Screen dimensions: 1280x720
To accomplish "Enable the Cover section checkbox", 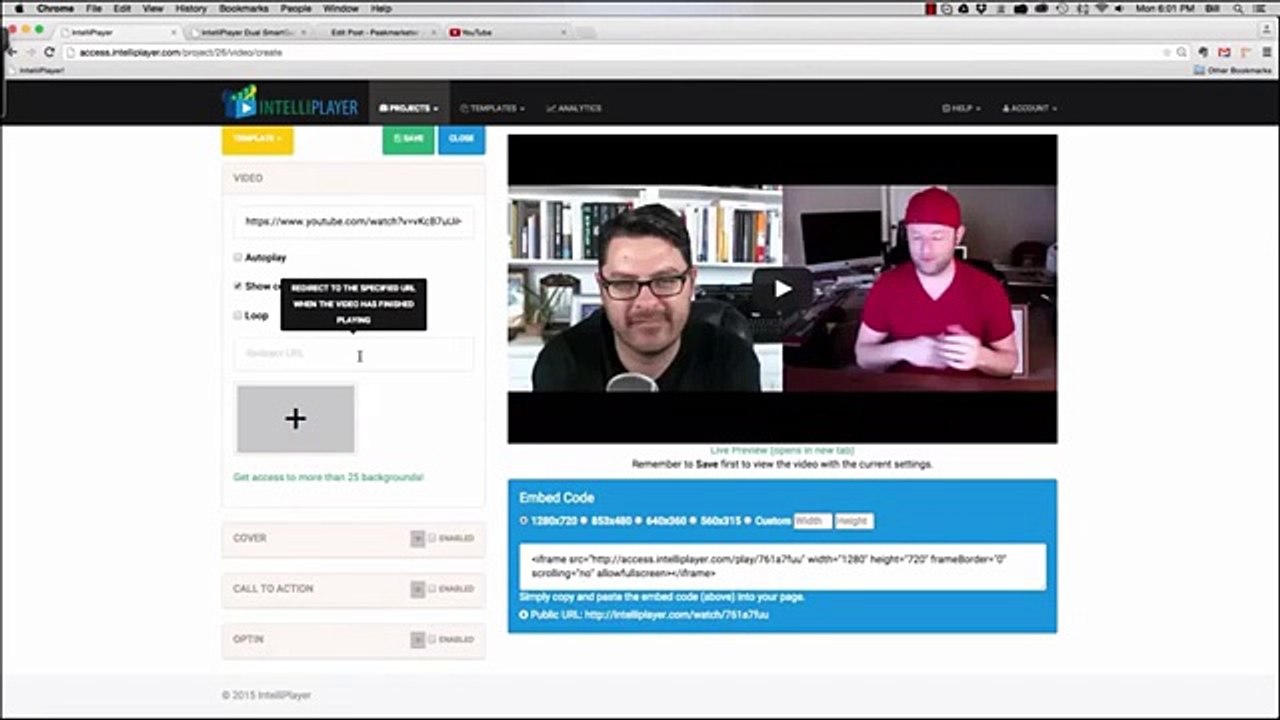I will (x=432, y=538).
